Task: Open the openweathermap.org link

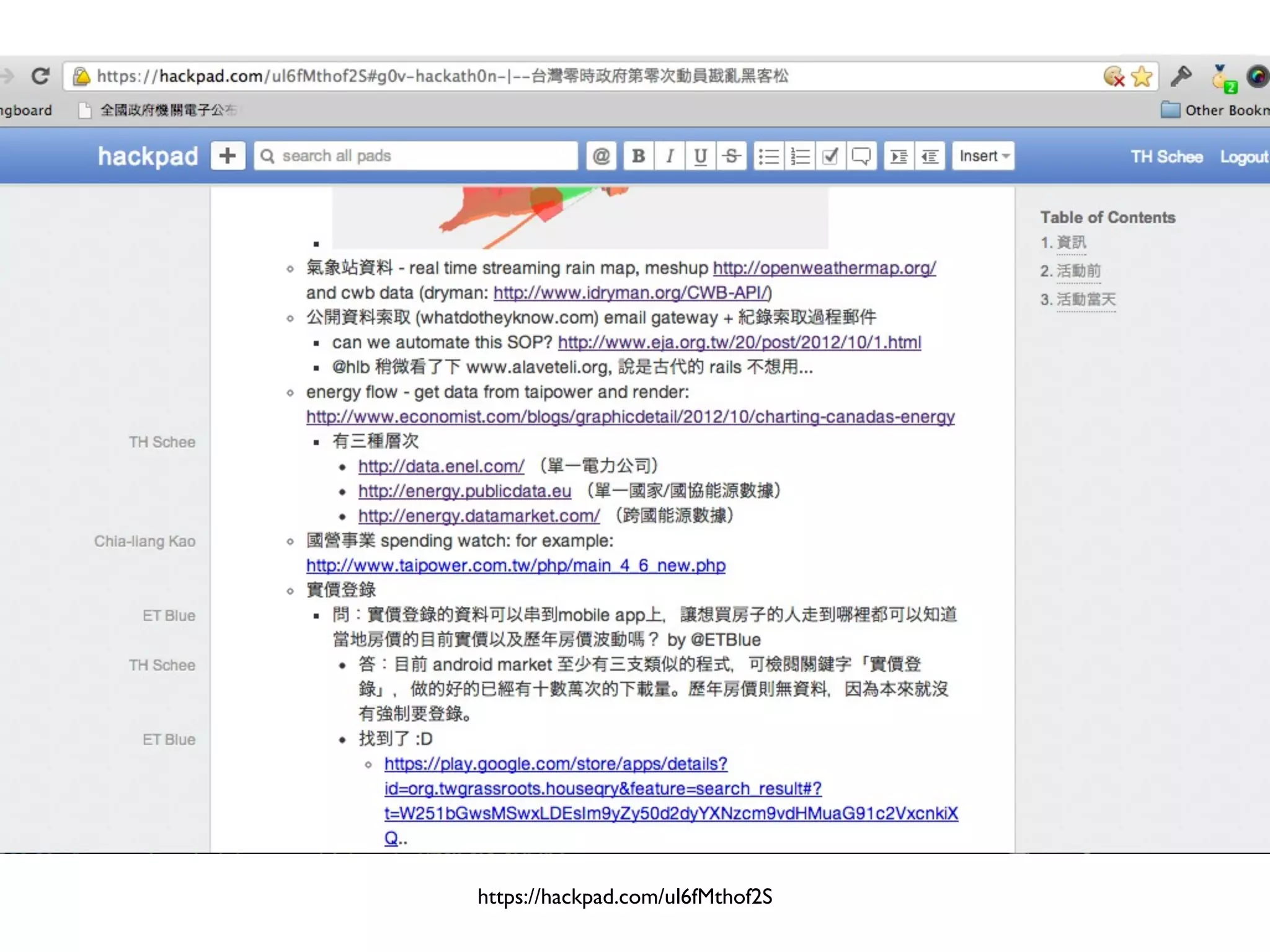Action: tap(824, 268)
